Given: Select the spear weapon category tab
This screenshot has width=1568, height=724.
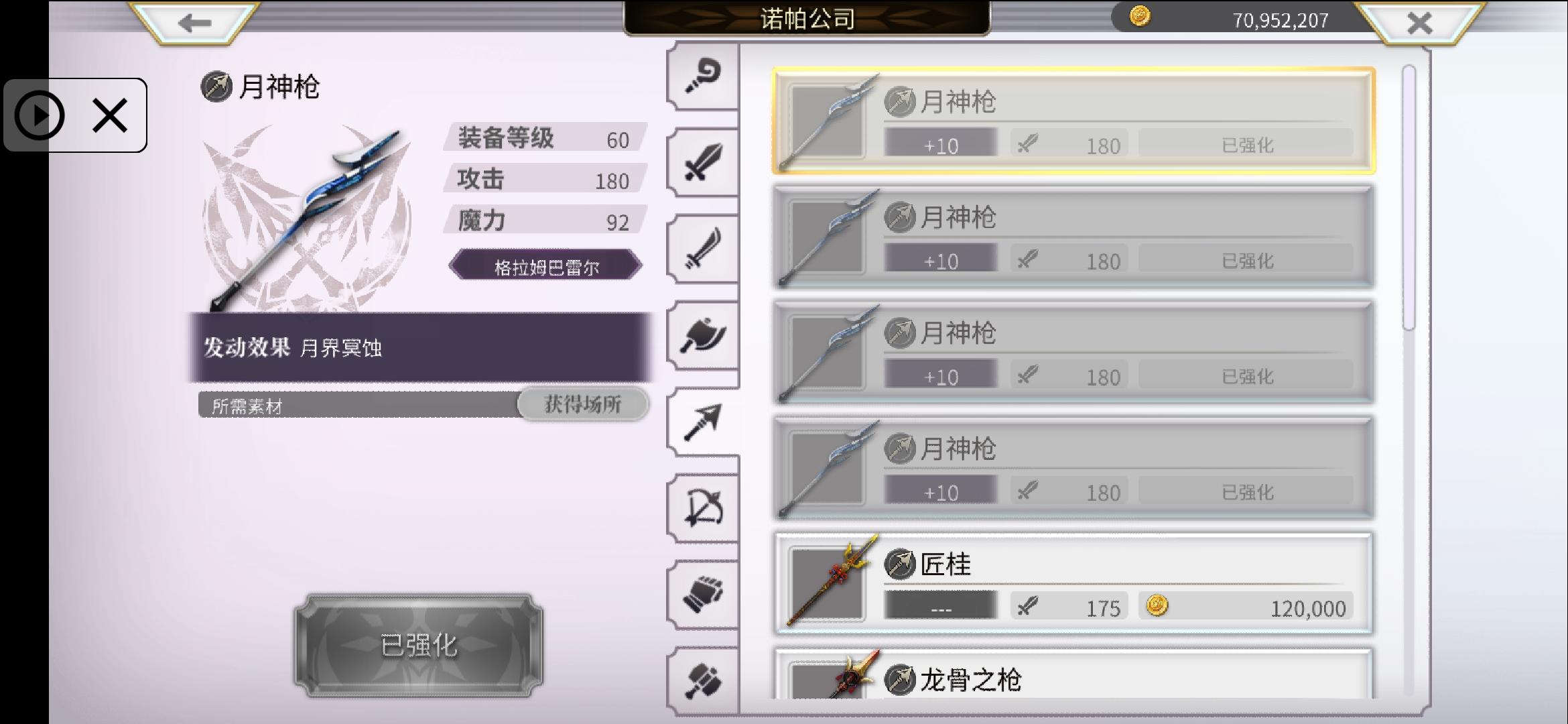Looking at the screenshot, I should tap(703, 422).
